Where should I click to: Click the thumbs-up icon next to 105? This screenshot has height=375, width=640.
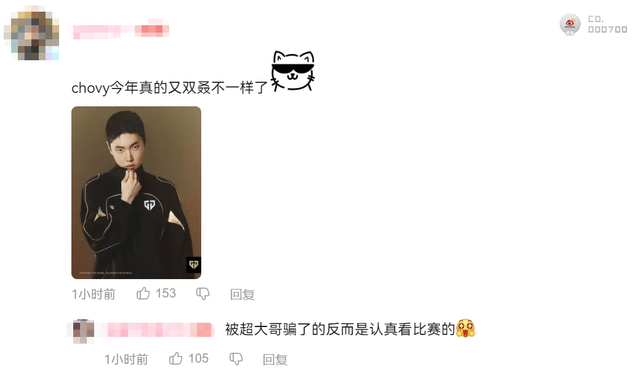pyautogui.click(x=176, y=358)
